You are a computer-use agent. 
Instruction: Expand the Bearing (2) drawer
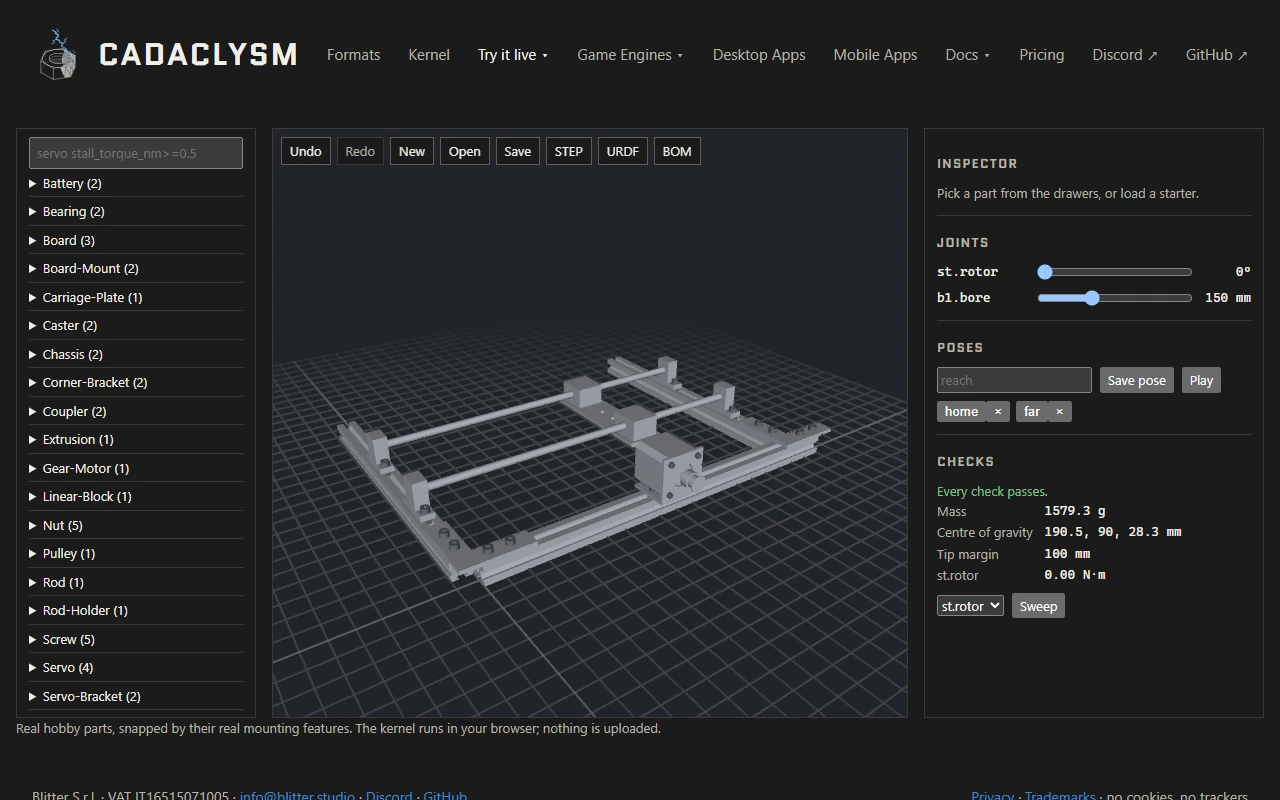tap(136, 211)
